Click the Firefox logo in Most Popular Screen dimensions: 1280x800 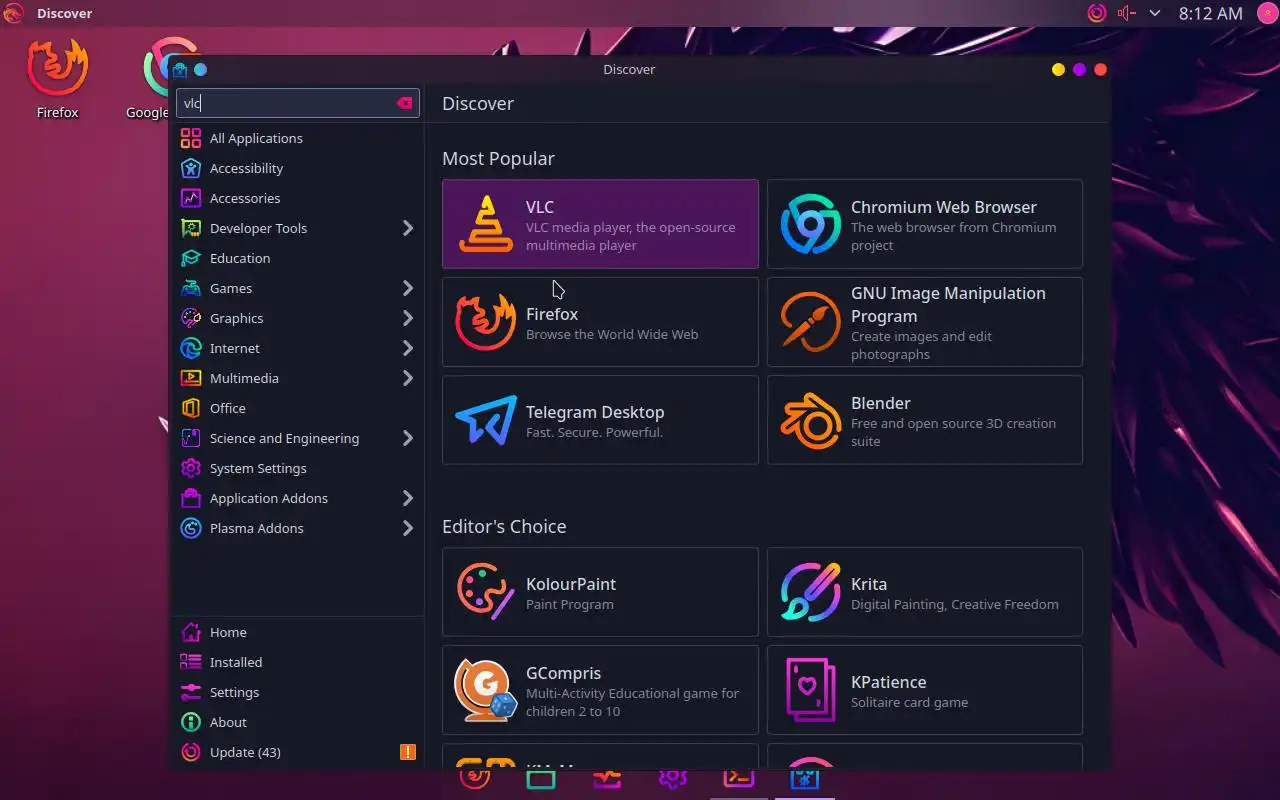pyautogui.click(x=486, y=322)
